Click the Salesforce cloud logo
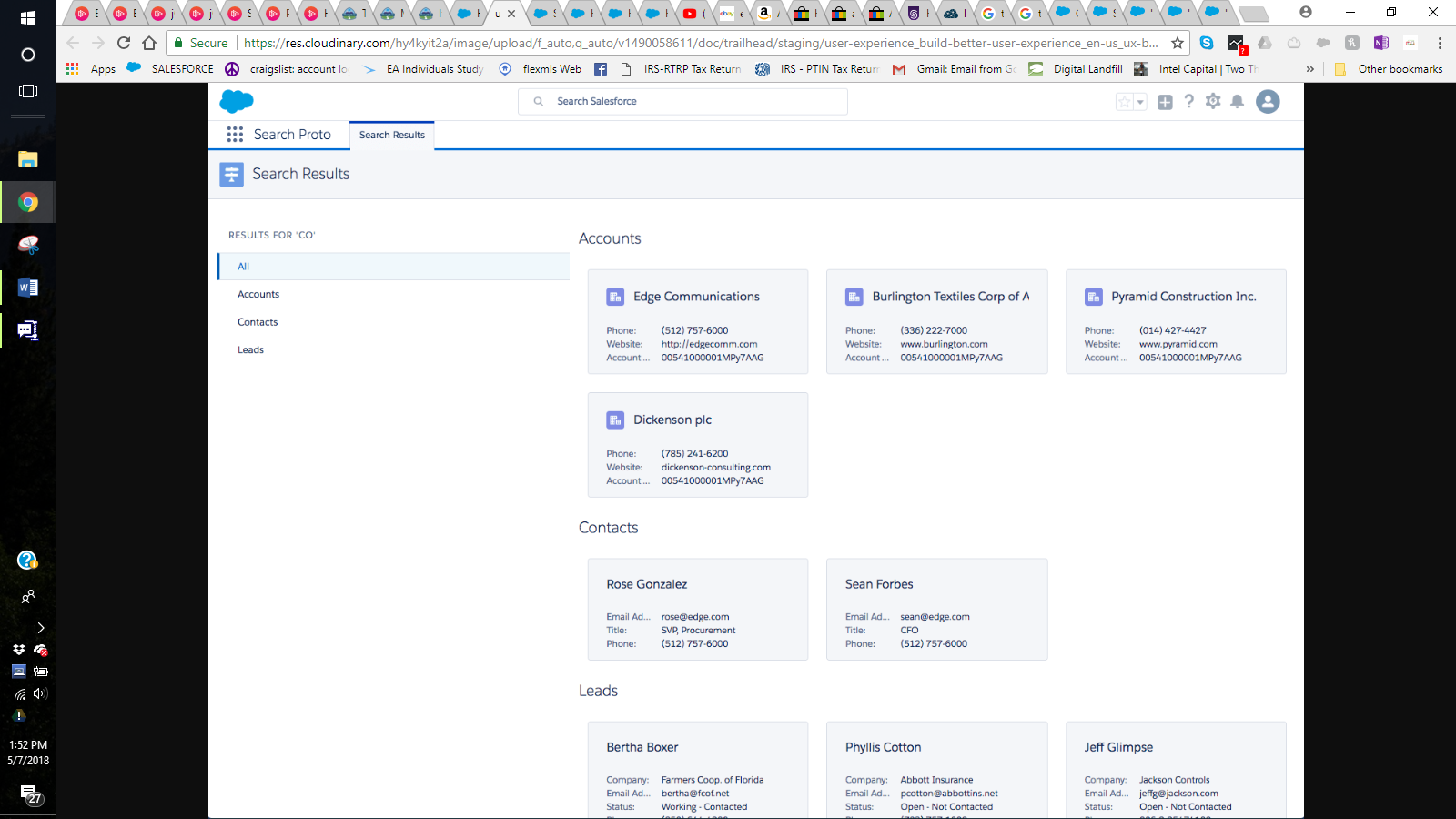Screen dimensions: 1456x819 click(236, 101)
